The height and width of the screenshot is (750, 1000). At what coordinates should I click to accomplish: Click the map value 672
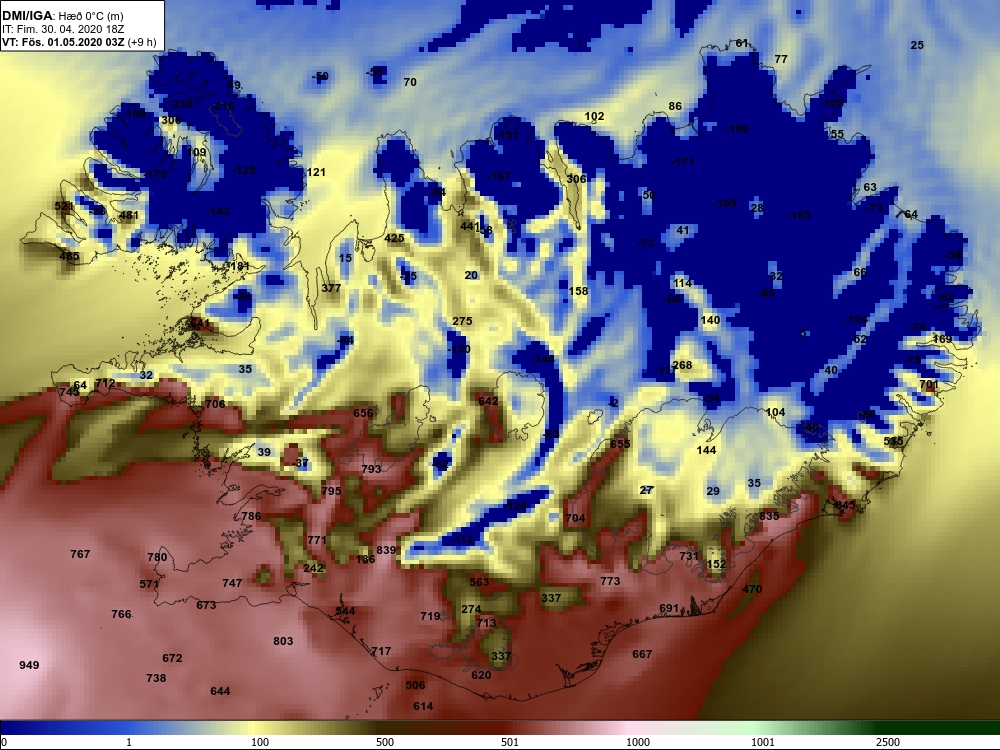tap(172, 658)
